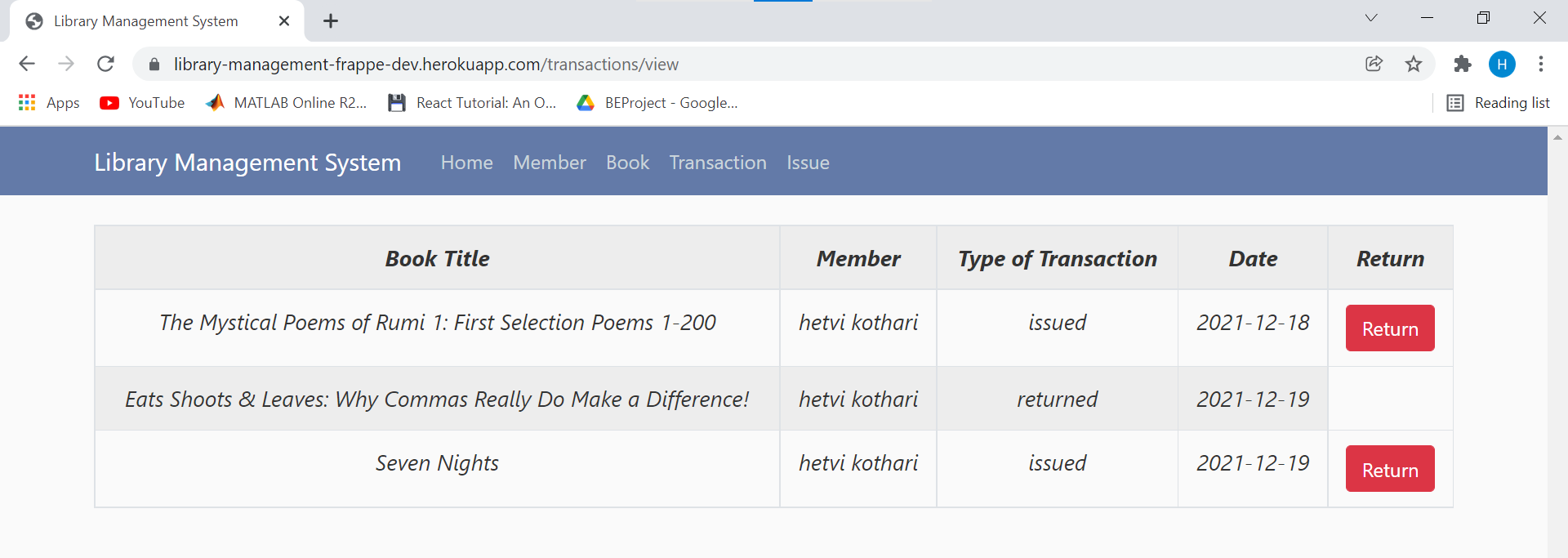Go to the Member nav item
Image resolution: width=1568 pixels, height=558 pixels.
(549, 163)
